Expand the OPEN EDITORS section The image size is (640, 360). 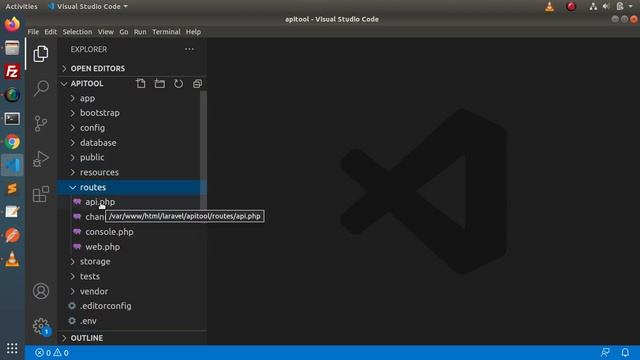(132, 69)
